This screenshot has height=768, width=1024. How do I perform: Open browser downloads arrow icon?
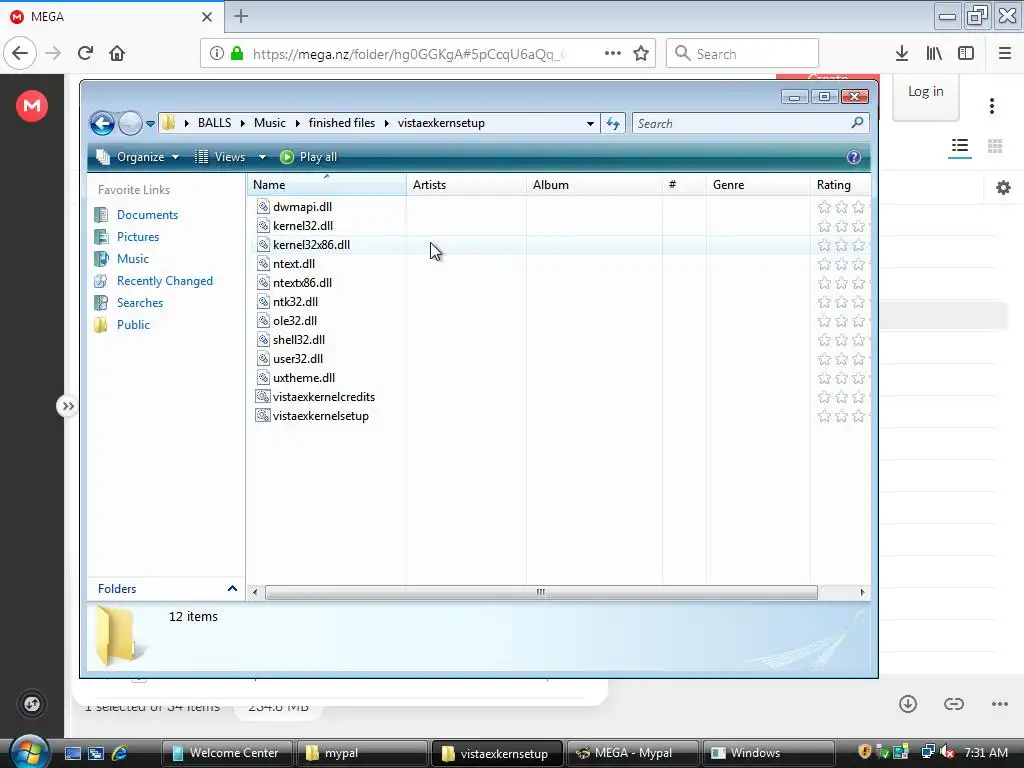[902, 54]
